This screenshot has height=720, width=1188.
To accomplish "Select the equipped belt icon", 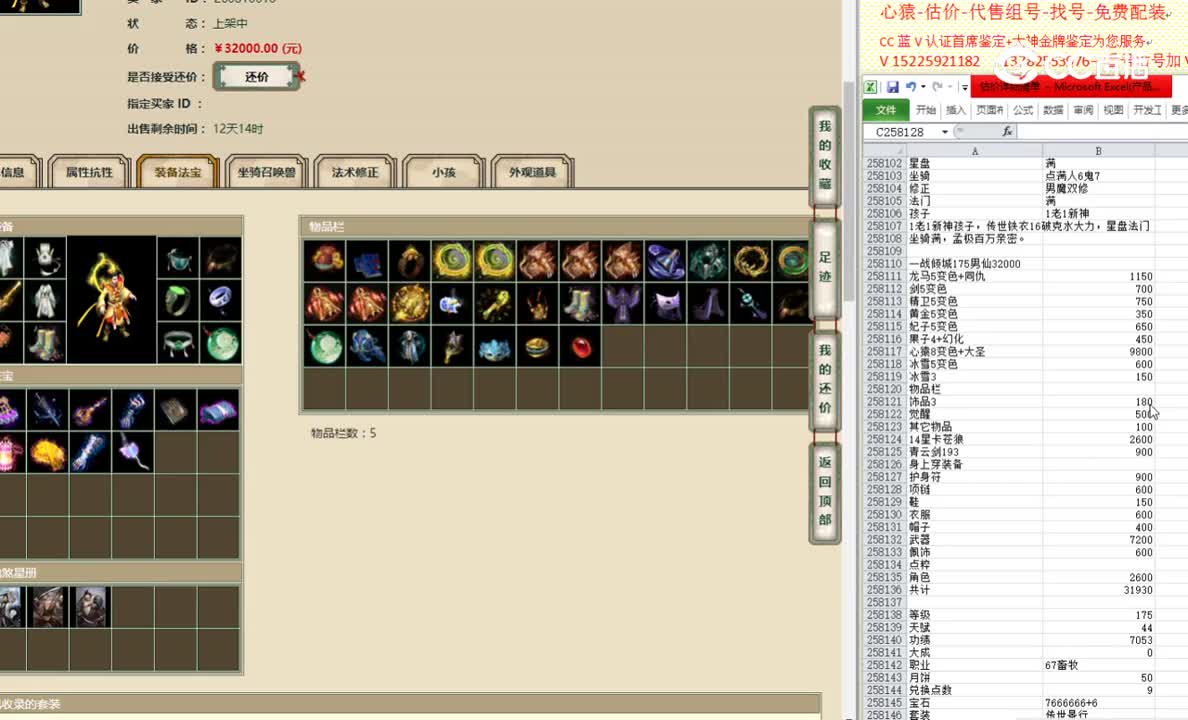I will 178,343.
